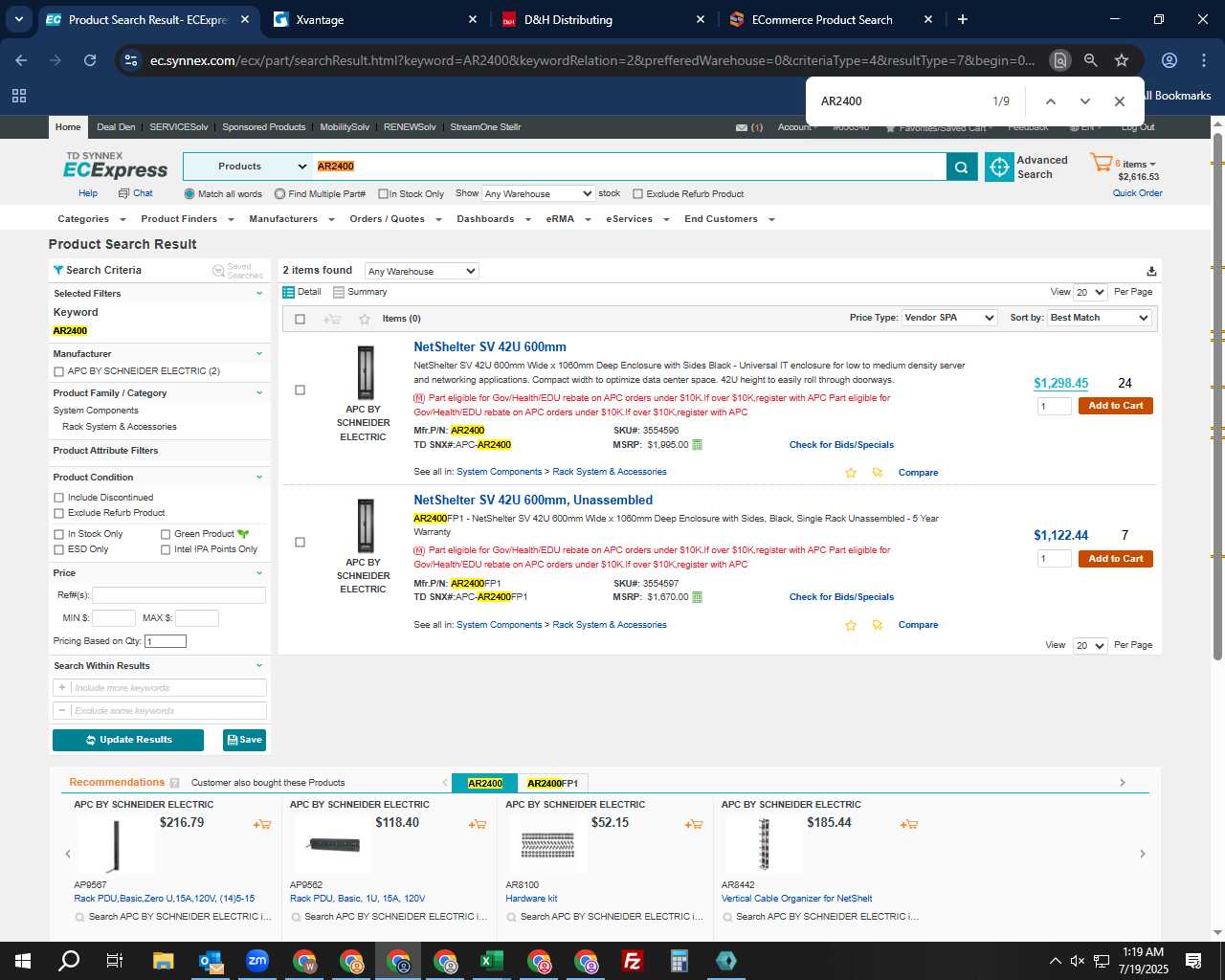Add AR8442 cable organizer to cart icon

(909, 824)
